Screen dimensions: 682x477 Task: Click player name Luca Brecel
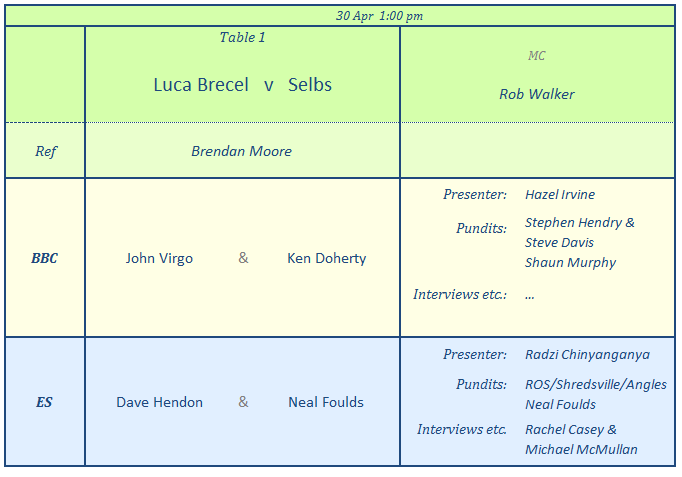(200, 85)
